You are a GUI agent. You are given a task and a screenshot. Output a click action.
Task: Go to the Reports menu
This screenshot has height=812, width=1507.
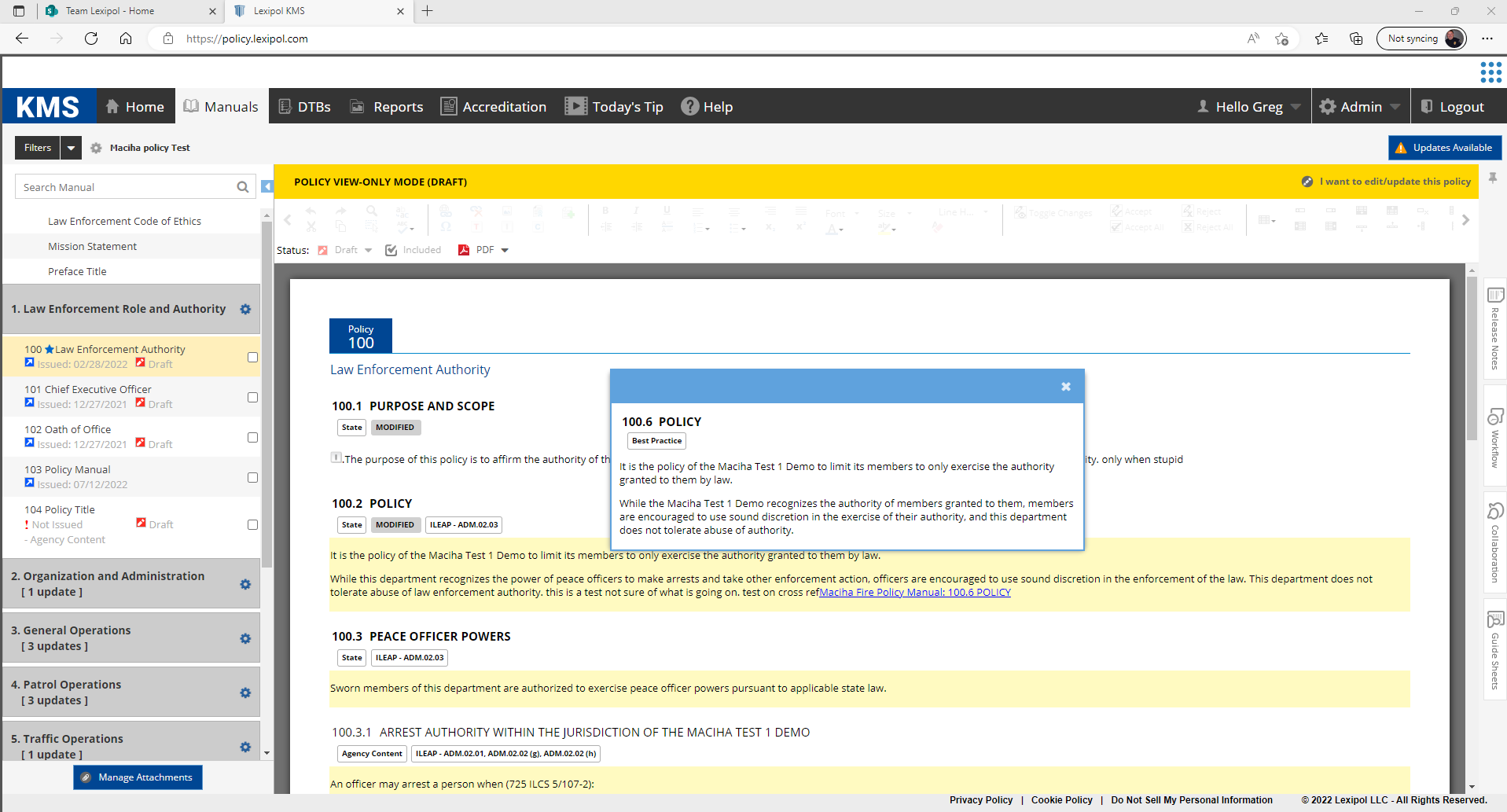387,107
